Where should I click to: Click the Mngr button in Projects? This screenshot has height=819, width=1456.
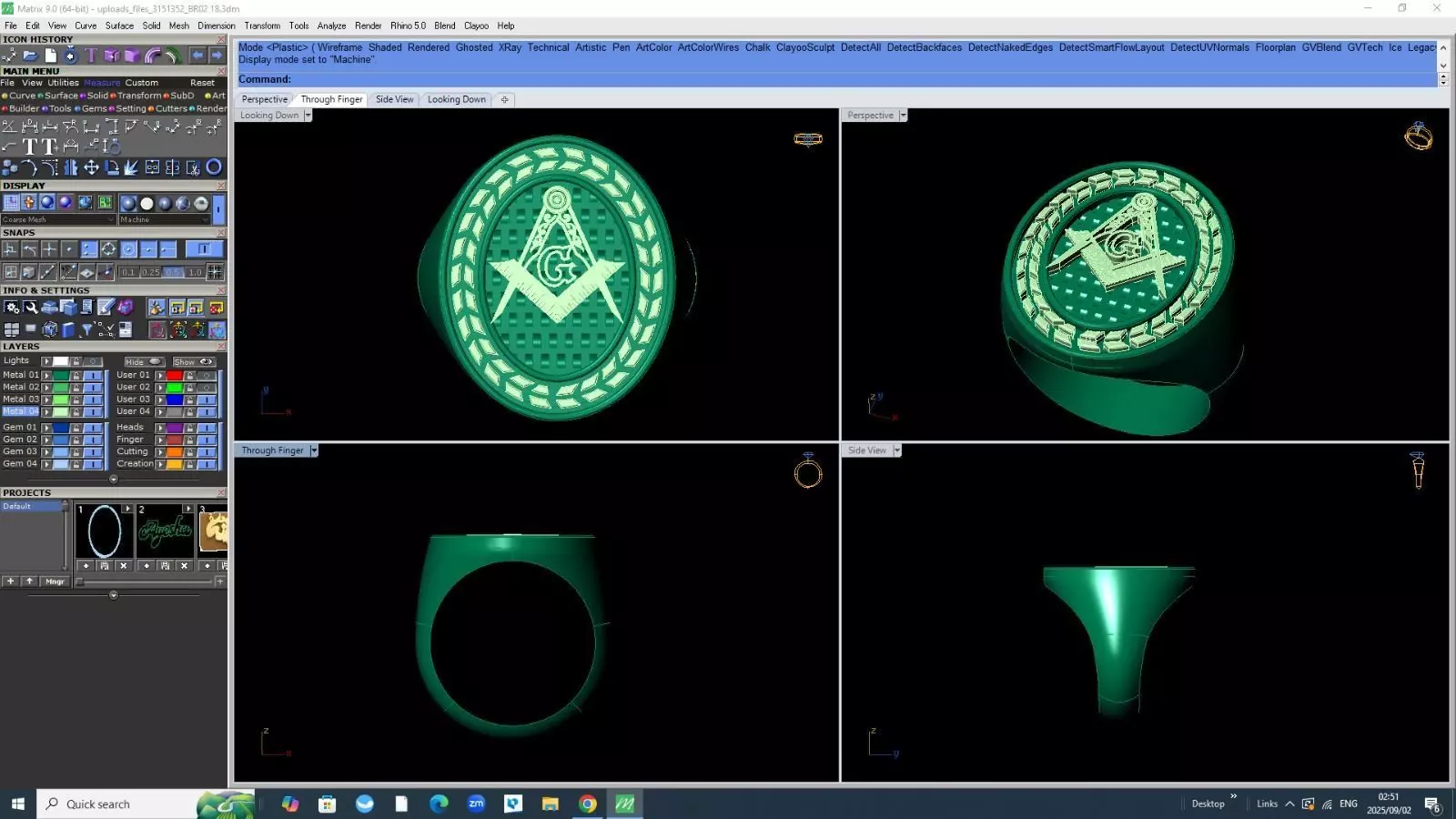pos(55,581)
